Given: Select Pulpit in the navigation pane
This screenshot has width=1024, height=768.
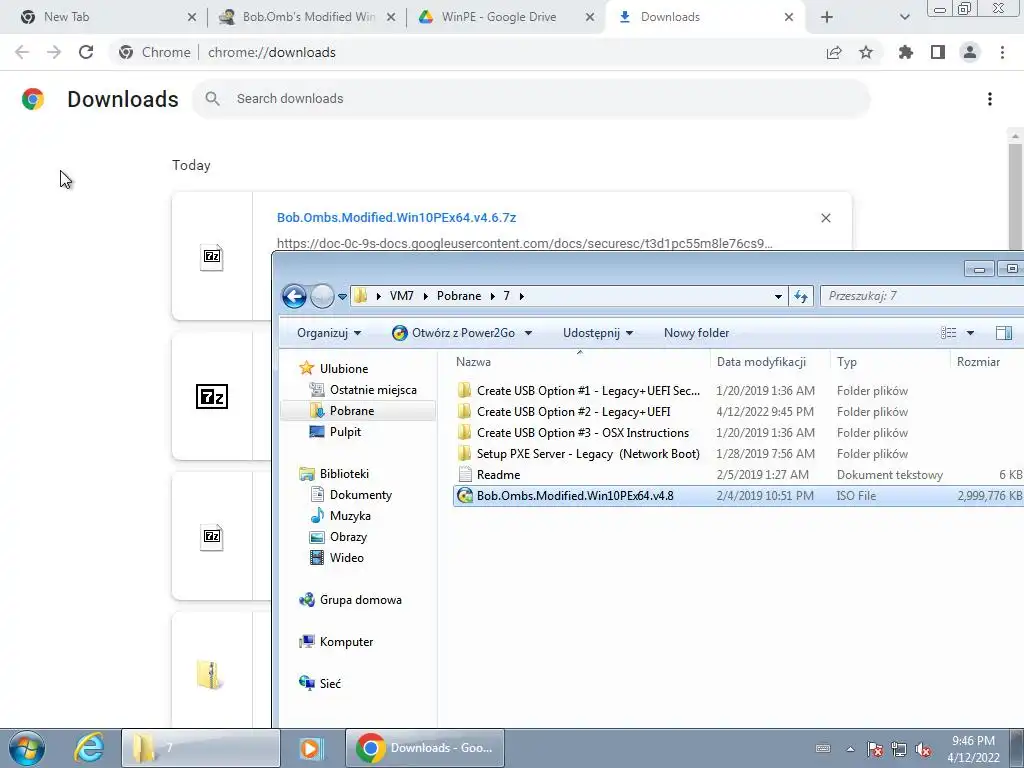Looking at the screenshot, I should click(336, 432).
